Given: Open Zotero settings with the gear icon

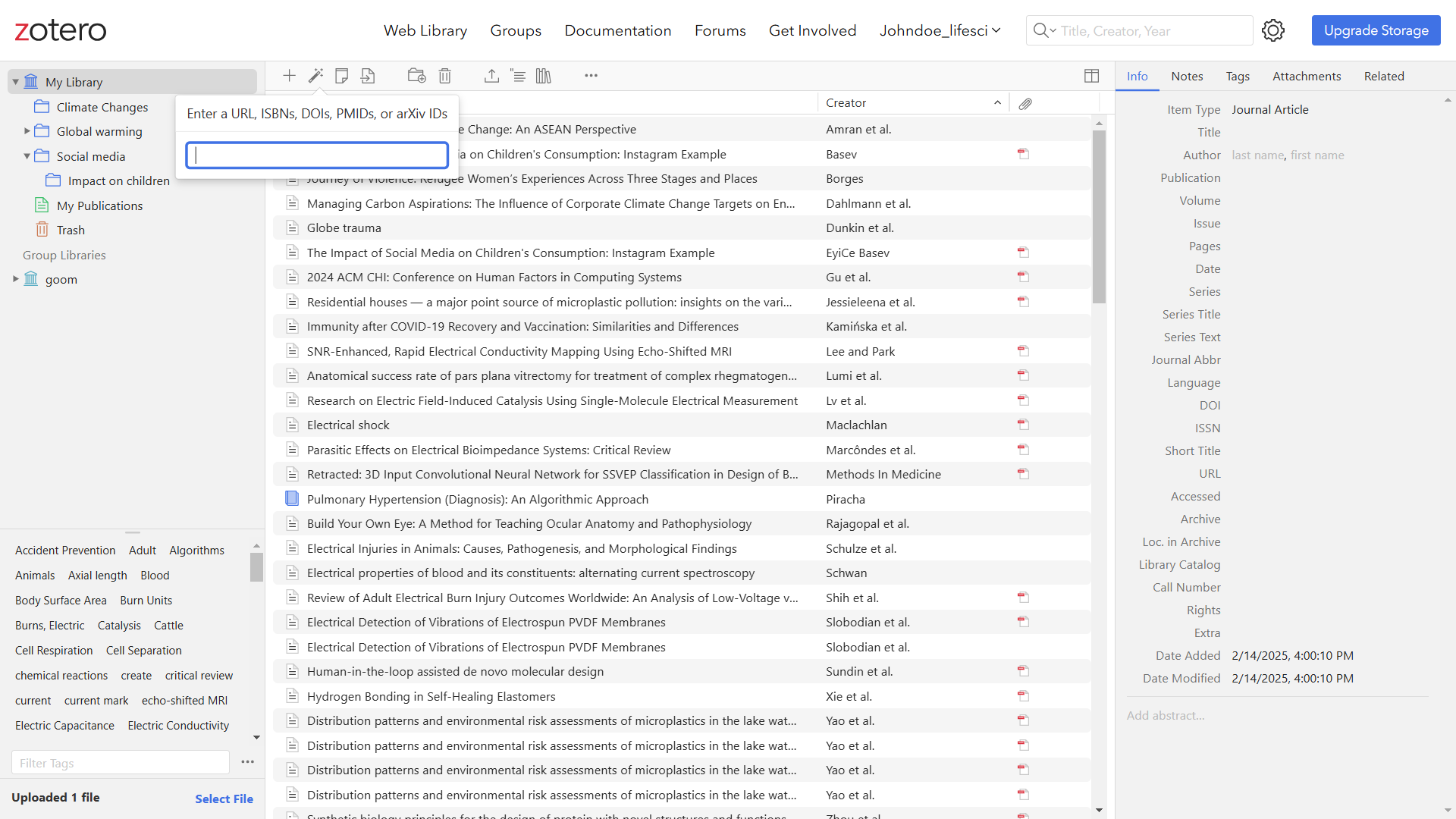Looking at the screenshot, I should pos(1272,30).
